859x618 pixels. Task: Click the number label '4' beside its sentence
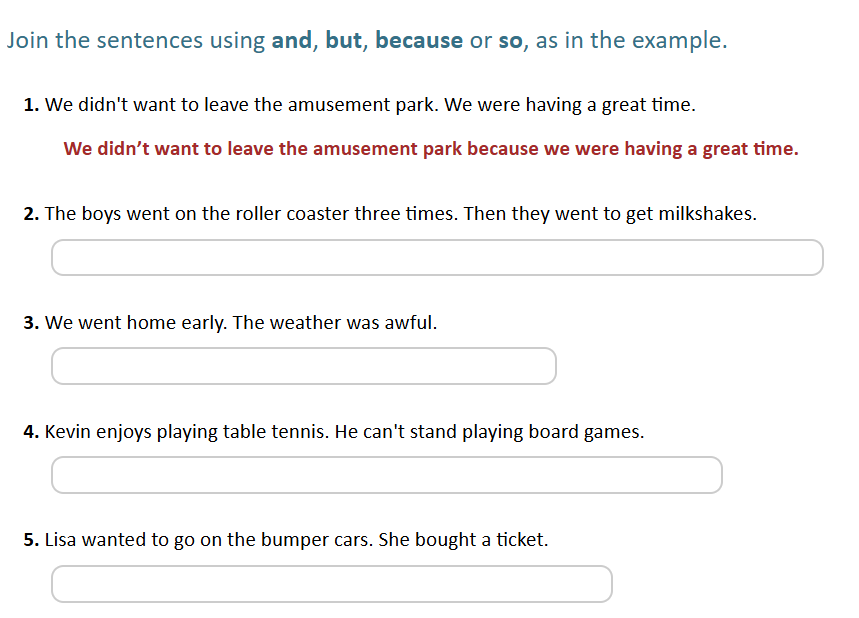click(29, 431)
